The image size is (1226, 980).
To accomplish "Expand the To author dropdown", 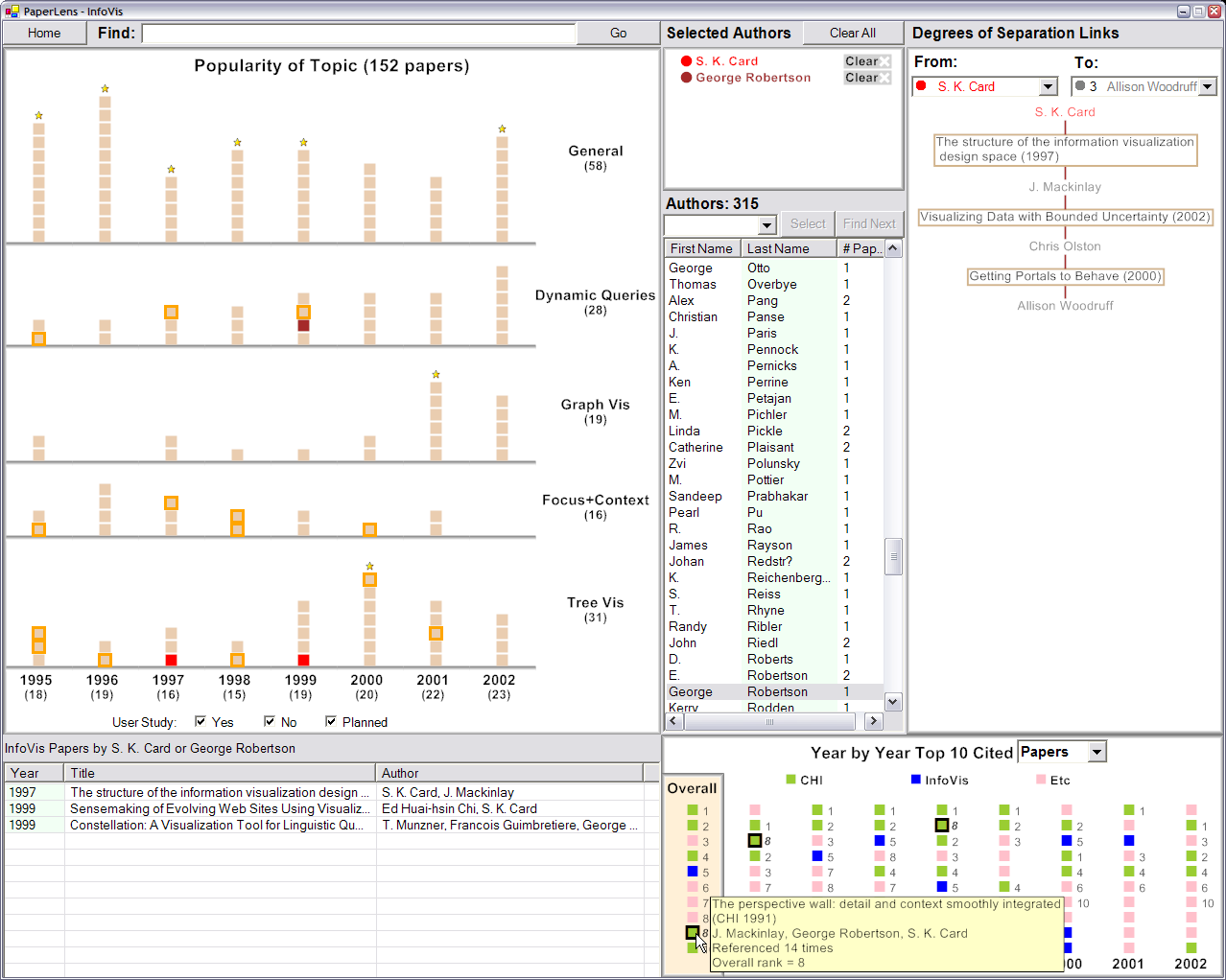I will 1207,86.
